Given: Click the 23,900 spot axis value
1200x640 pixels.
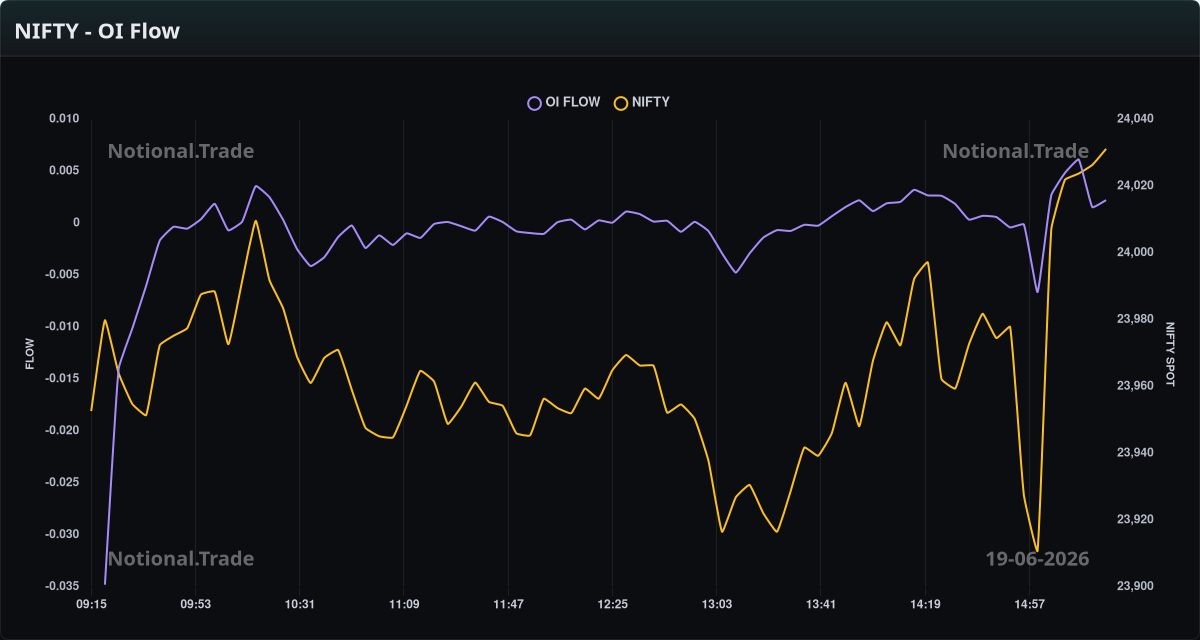Looking at the screenshot, I should (1135, 586).
